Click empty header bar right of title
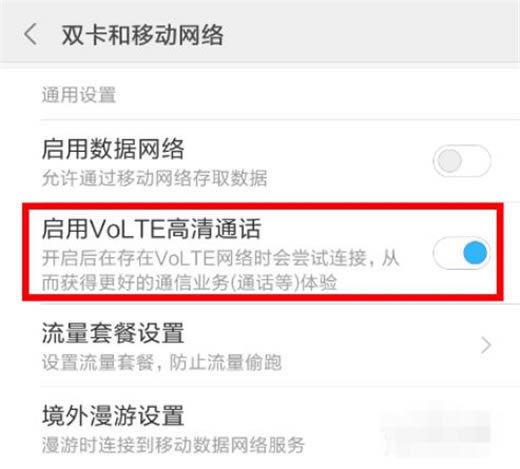Screen dimensions: 520x469 (x=370, y=33)
